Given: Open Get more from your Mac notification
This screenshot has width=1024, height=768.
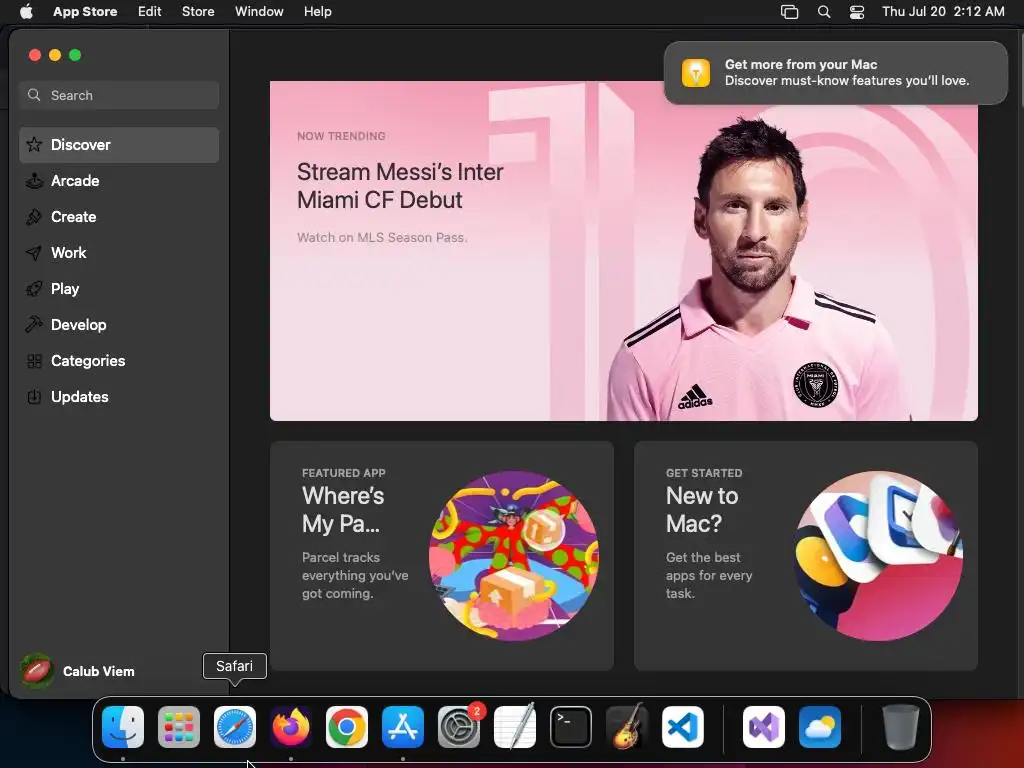Looking at the screenshot, I should [x=836, y=72].
